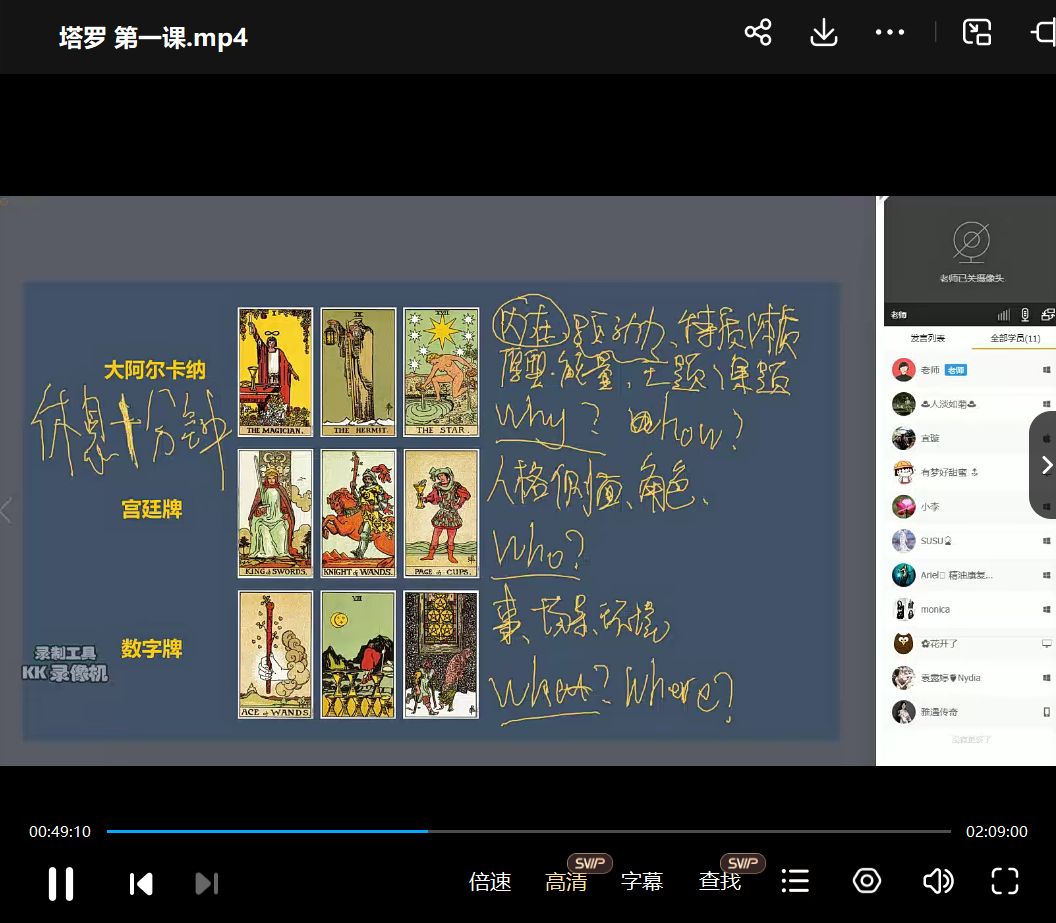This screenshot has height=923, width=1056.
Task: Click the Windows device icon on monica row
Action: (x=1047, y=609)
